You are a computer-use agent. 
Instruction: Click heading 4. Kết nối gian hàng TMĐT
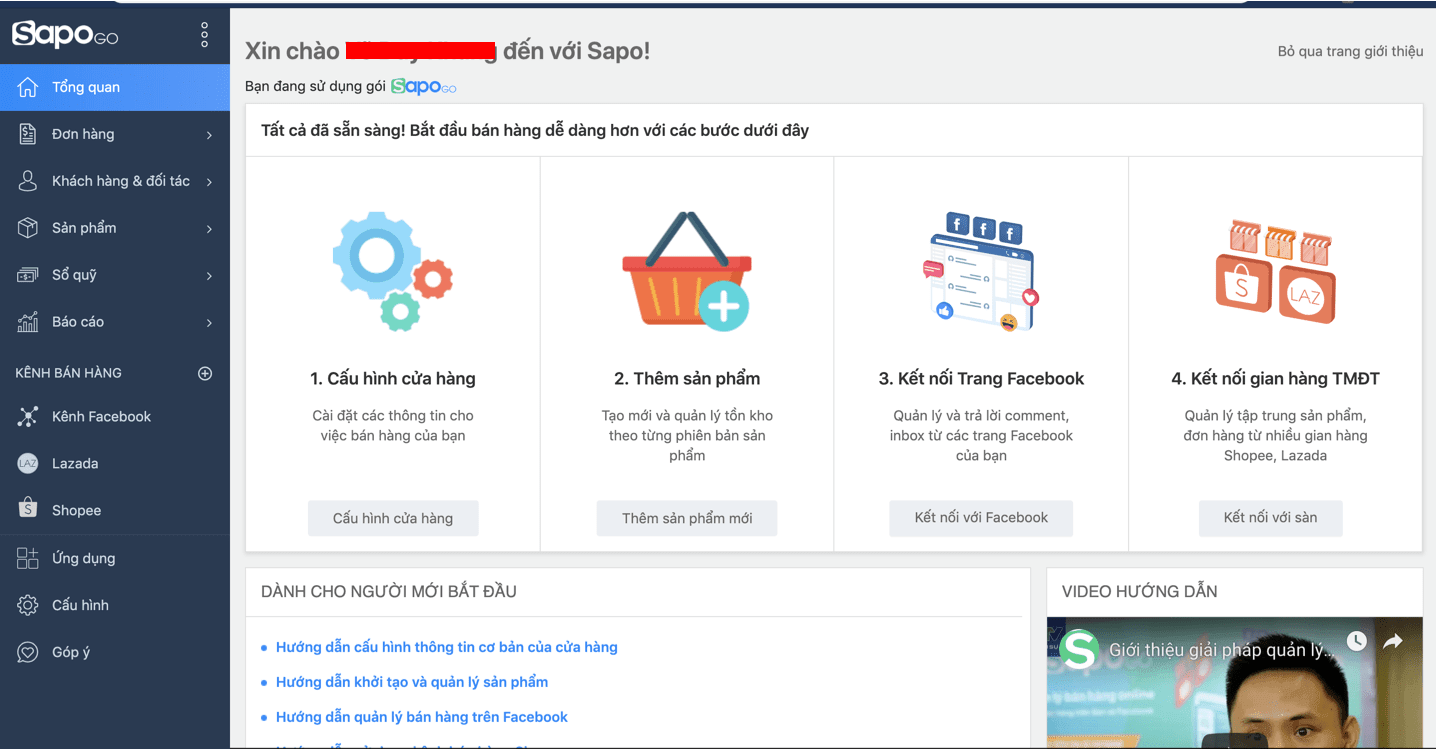point(1275,379)
